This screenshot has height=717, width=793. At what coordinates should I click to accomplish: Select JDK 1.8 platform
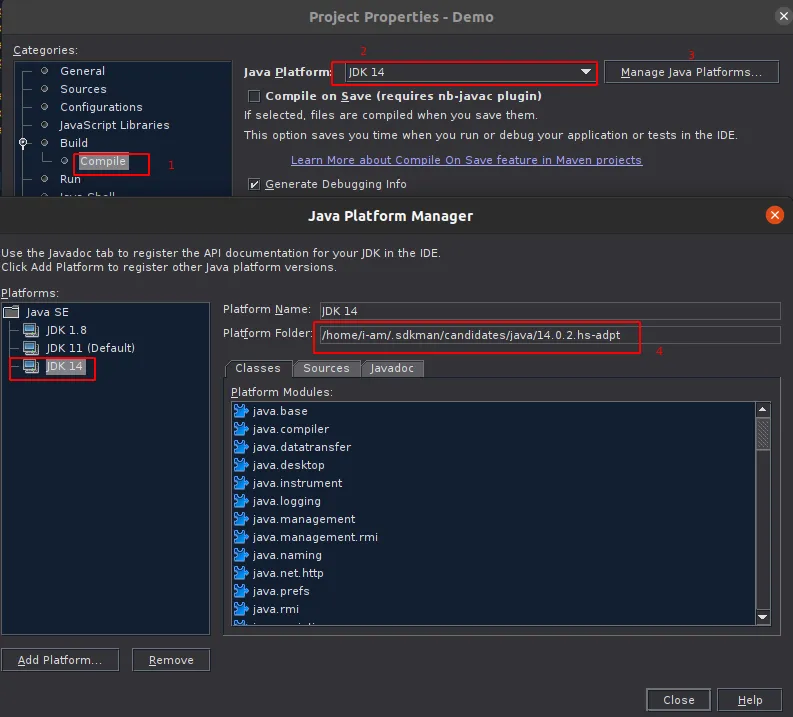tap(66, 330)
